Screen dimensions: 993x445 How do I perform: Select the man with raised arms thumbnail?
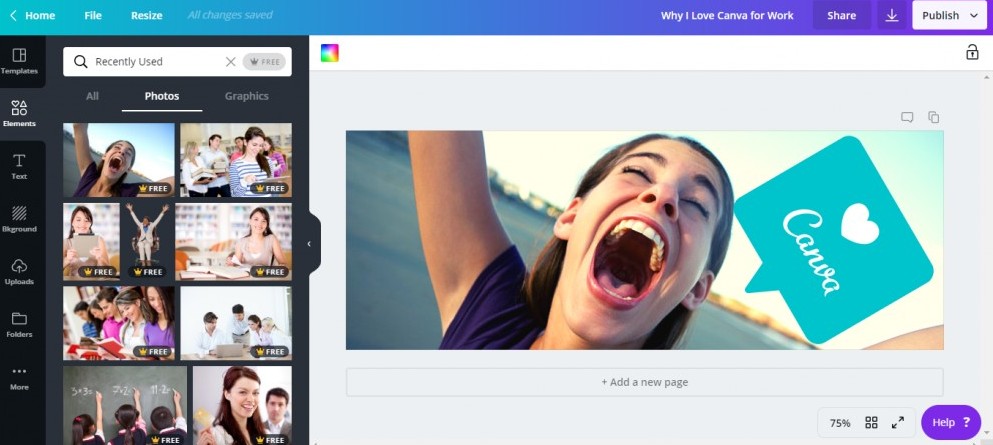(147, 242)
